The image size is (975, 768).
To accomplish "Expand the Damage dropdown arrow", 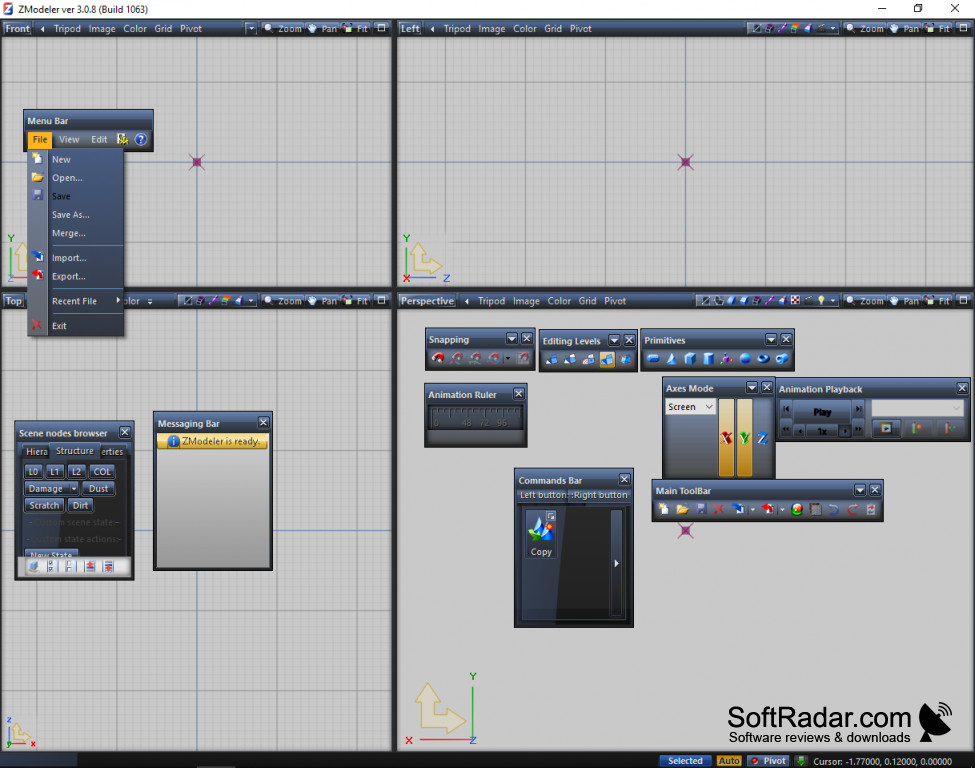I will coord(73,489).
